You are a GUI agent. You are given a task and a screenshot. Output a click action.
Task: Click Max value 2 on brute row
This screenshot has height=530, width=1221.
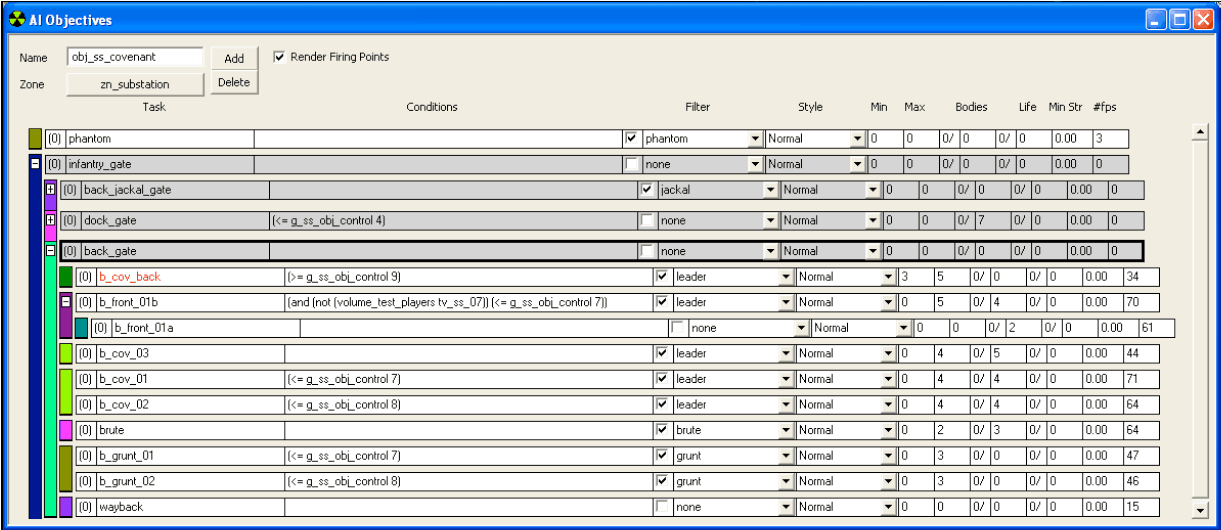(950, 431)
